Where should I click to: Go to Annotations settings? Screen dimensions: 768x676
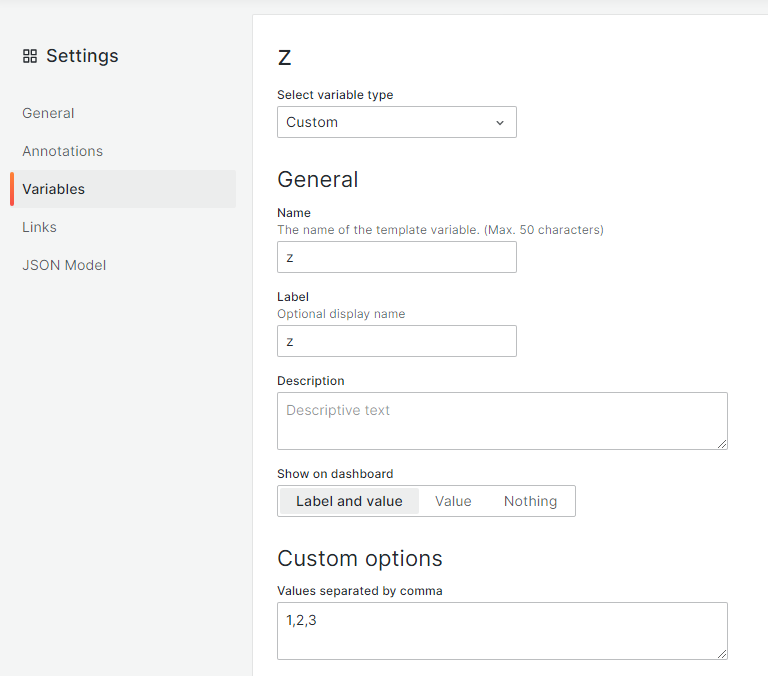pos(62,151)
